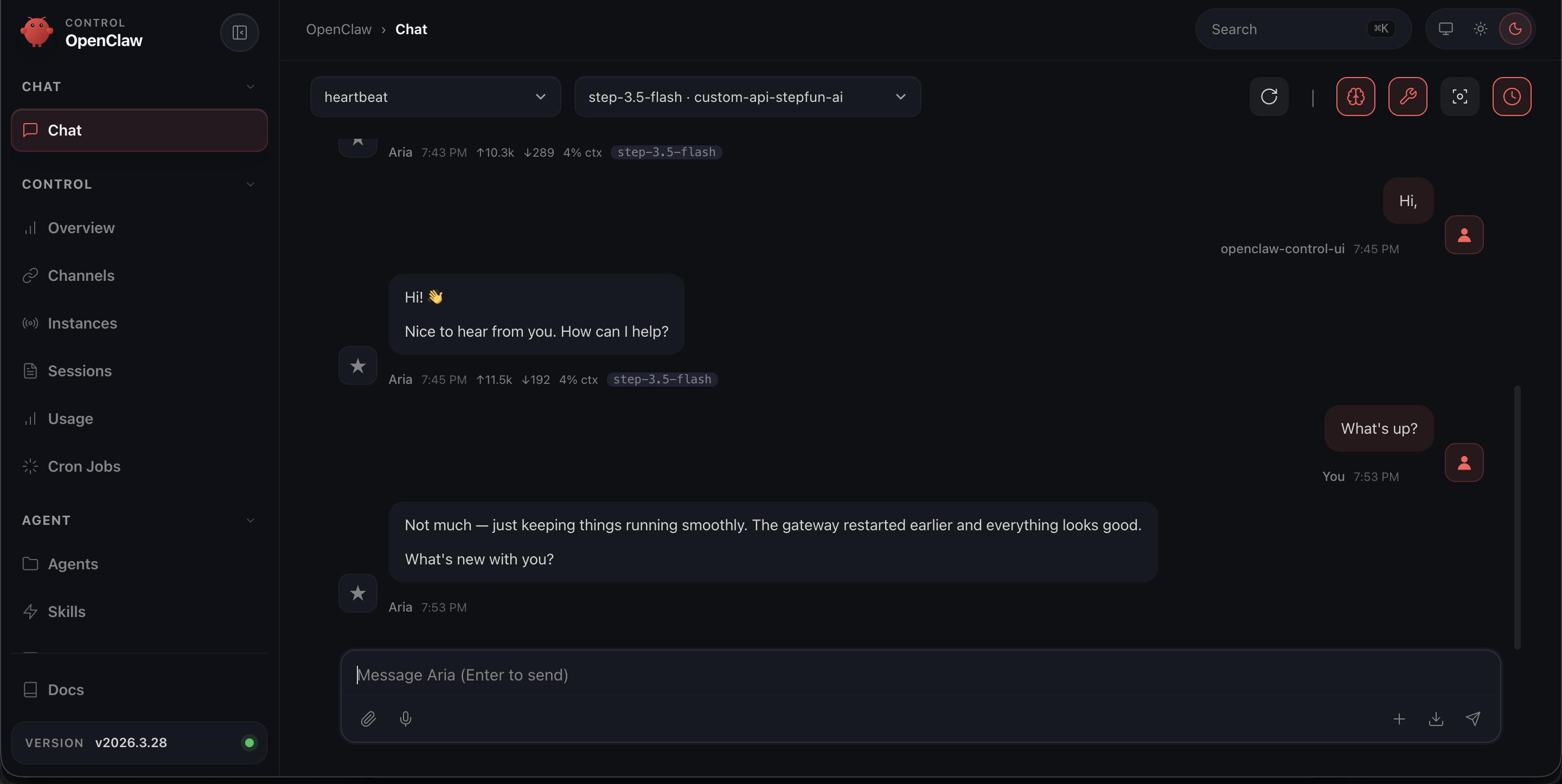
Task: Click the OpenClaw breadcrumb link
Action: click(338, 29)
